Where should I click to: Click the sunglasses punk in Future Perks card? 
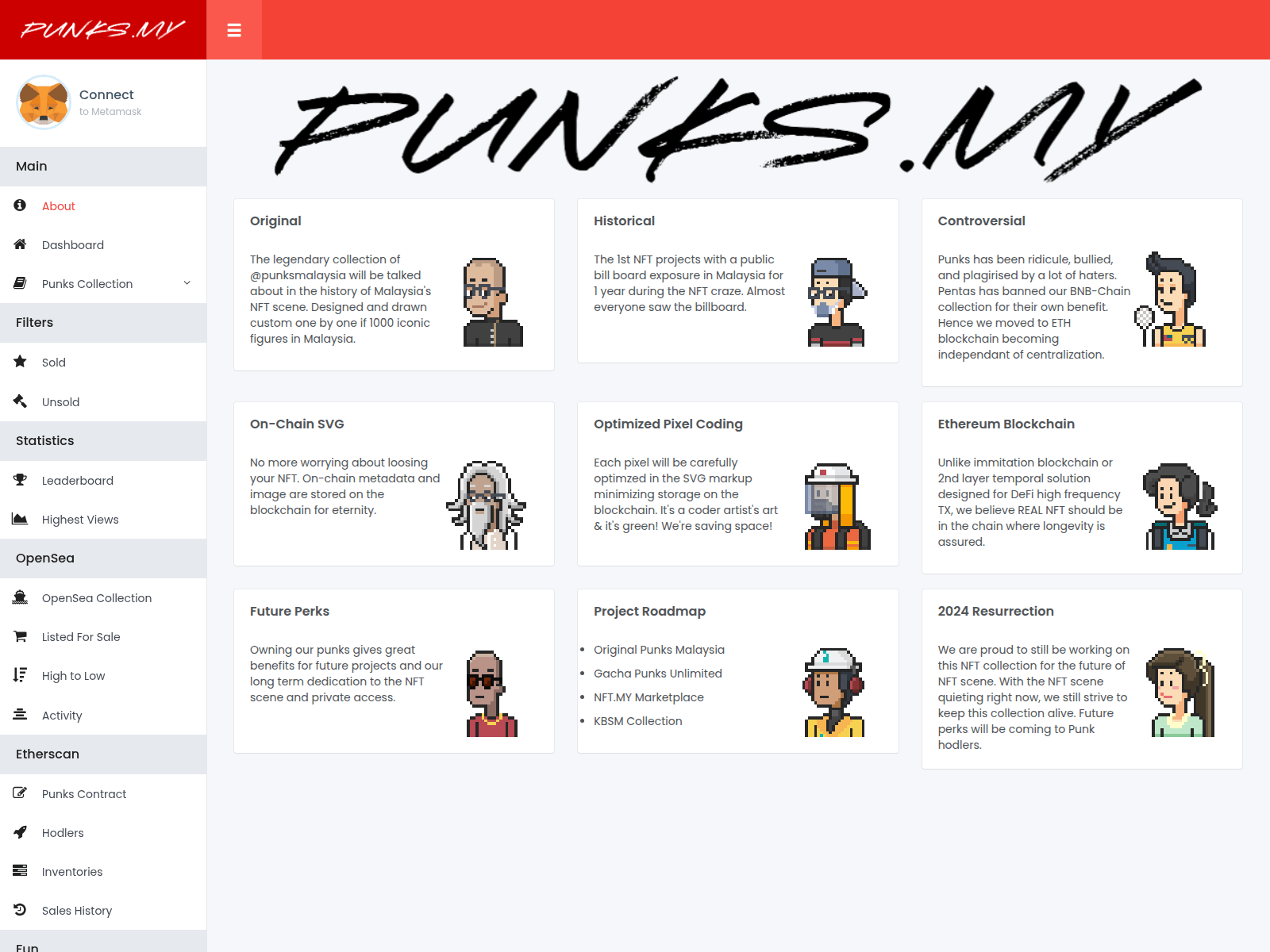coord(492,694)
